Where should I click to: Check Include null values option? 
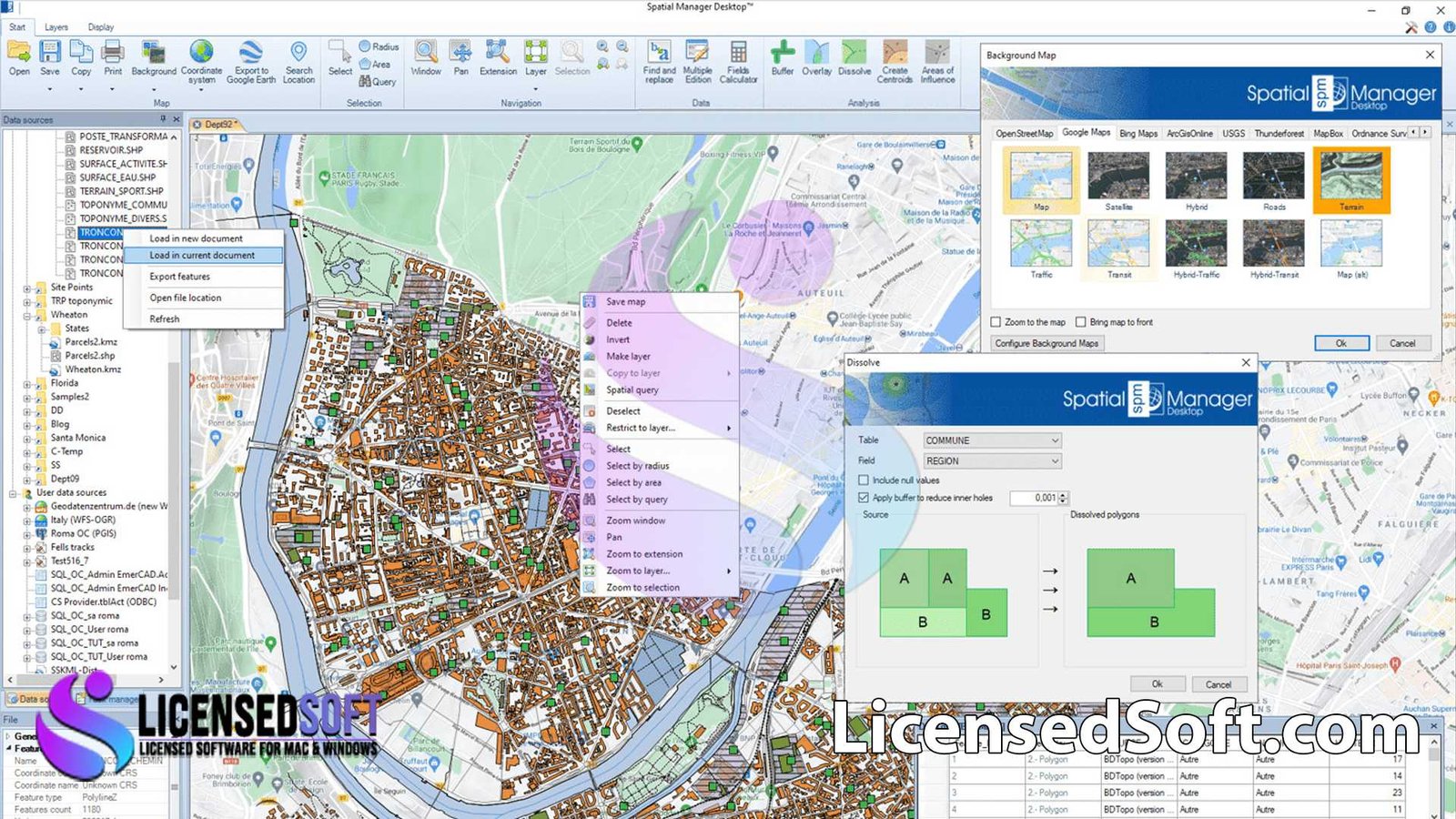864,480
